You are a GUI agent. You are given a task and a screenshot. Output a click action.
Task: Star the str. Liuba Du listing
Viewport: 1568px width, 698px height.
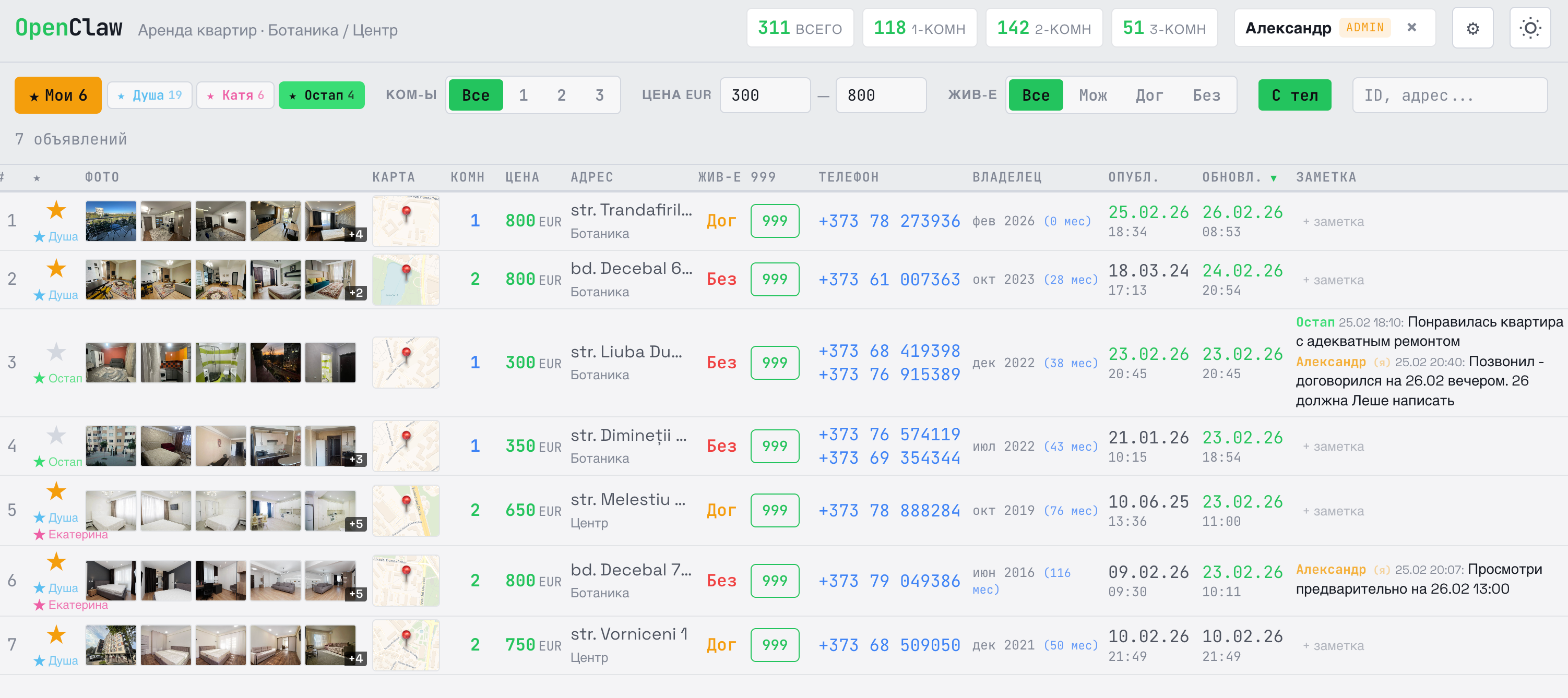[56, 352]
